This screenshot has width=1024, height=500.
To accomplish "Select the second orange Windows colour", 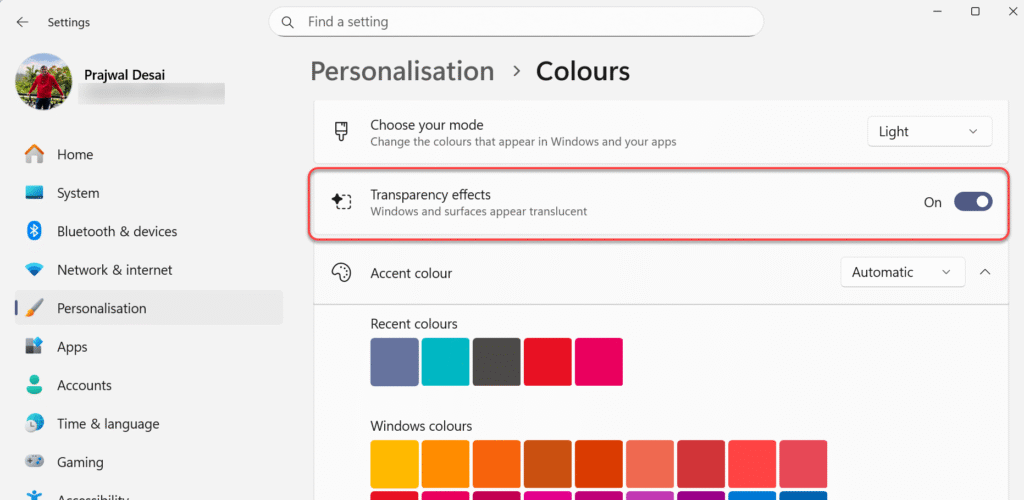I will click(x=496, y=464).
